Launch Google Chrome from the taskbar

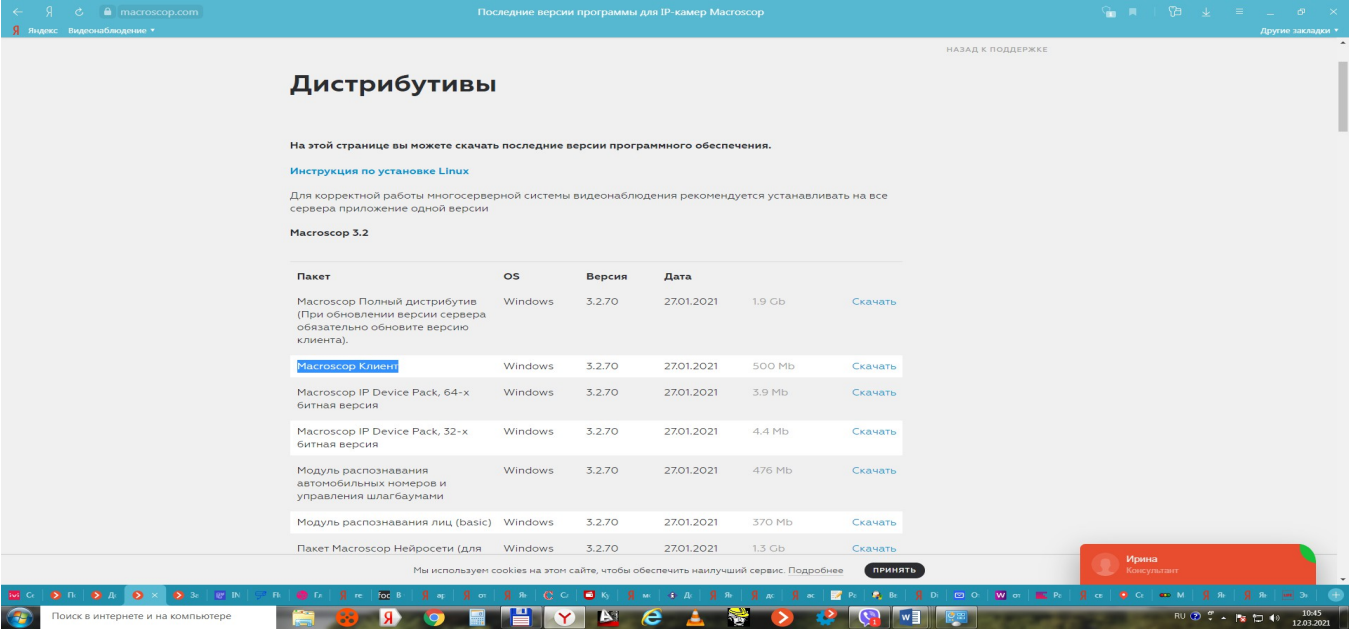coord(434,617)
